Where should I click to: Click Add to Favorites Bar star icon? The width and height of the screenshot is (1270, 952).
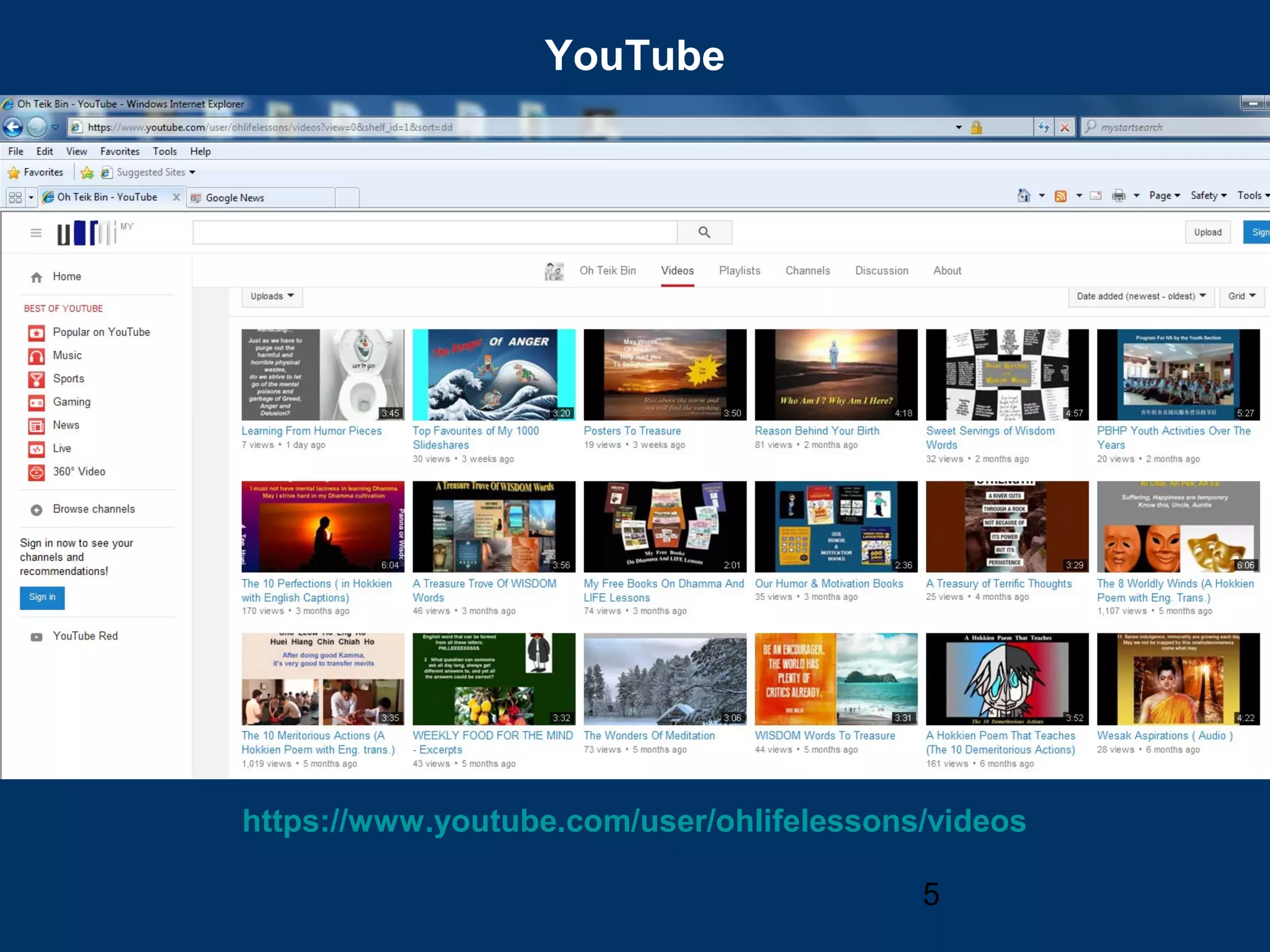click(87, 172)
